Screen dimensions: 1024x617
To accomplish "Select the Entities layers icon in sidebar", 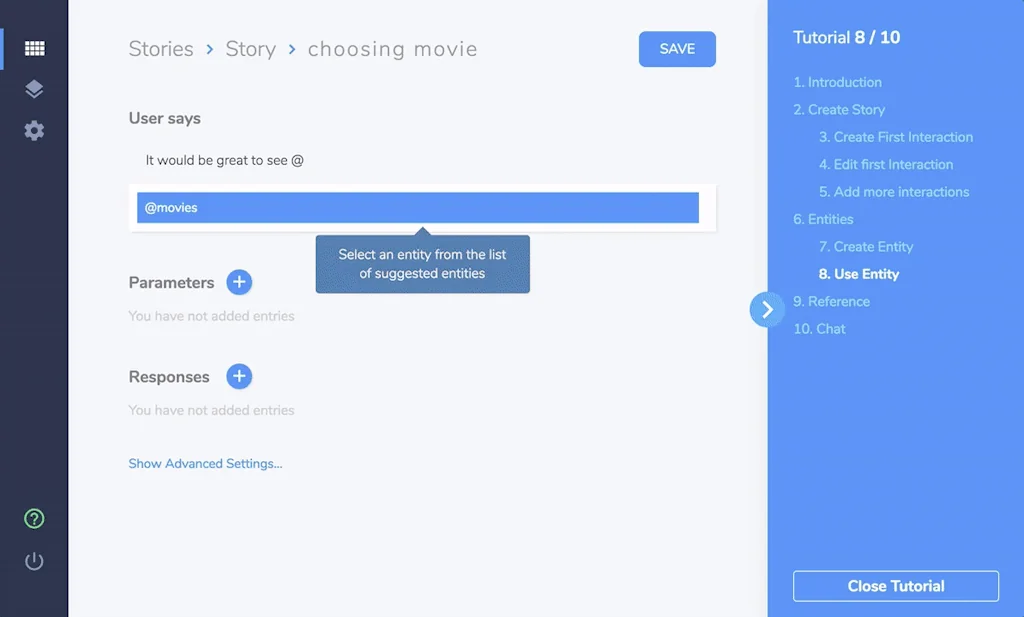I will (x=34, y=89).
